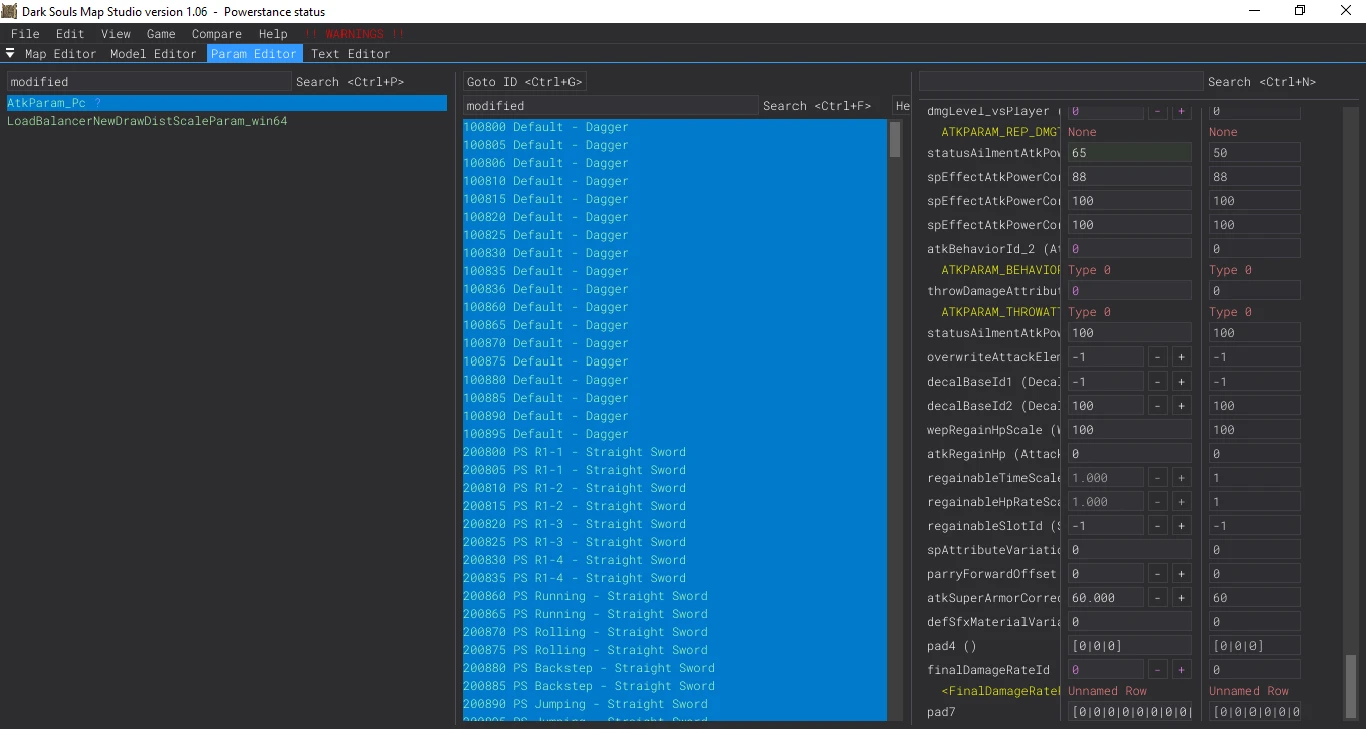Viewport: 1366px width, 729px height.
Task: Increase the decalBaseId2 value with plus
Action: point(1181,406)
